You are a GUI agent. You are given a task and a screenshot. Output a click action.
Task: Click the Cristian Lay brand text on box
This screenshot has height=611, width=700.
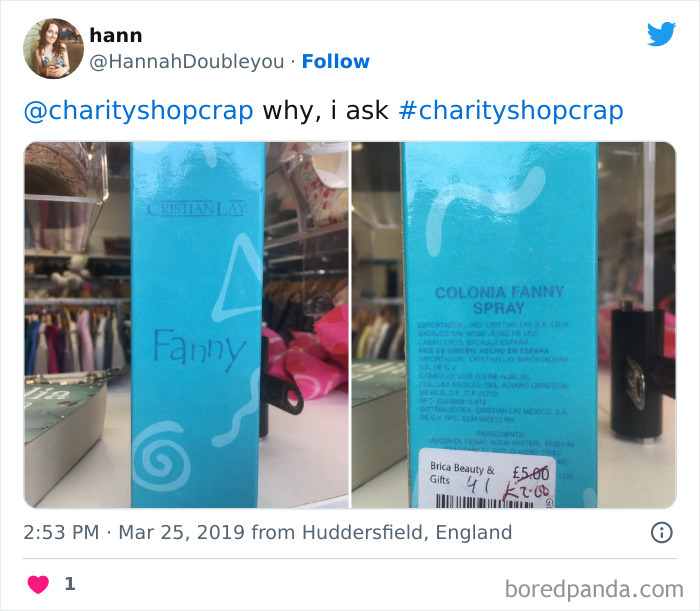(196, 209)
